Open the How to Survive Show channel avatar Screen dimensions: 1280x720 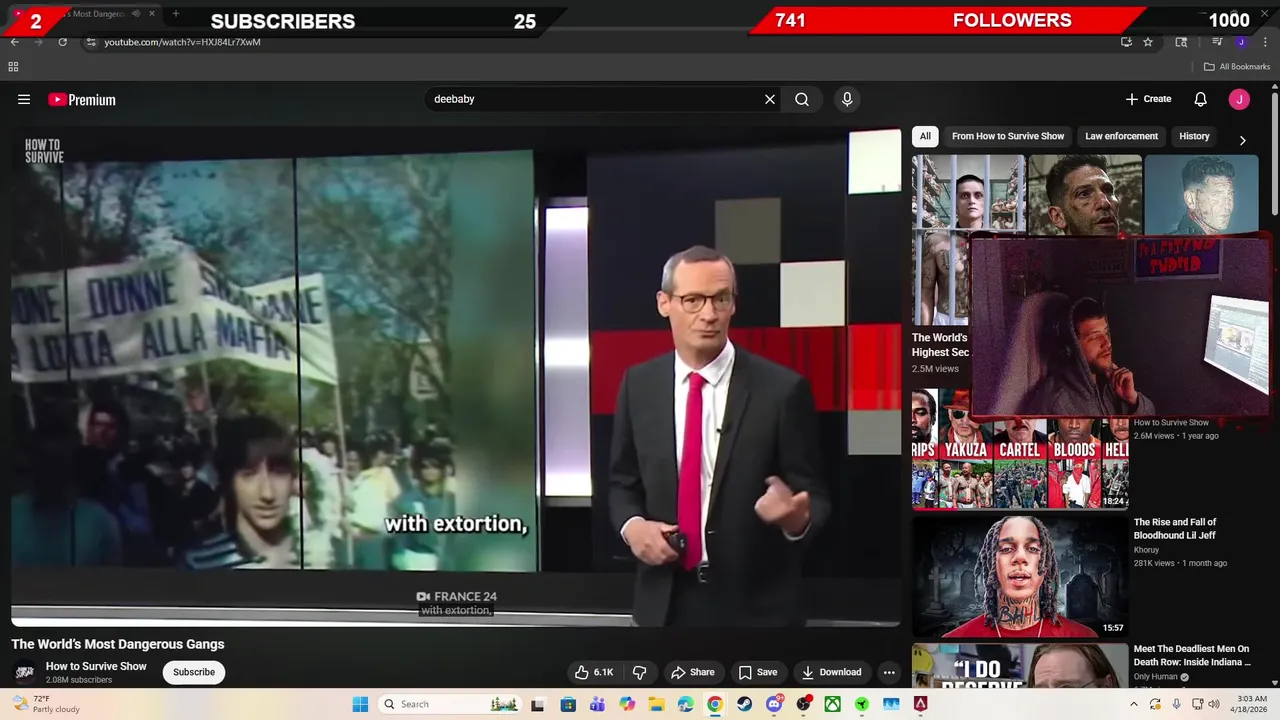click(x=25, y=672)
